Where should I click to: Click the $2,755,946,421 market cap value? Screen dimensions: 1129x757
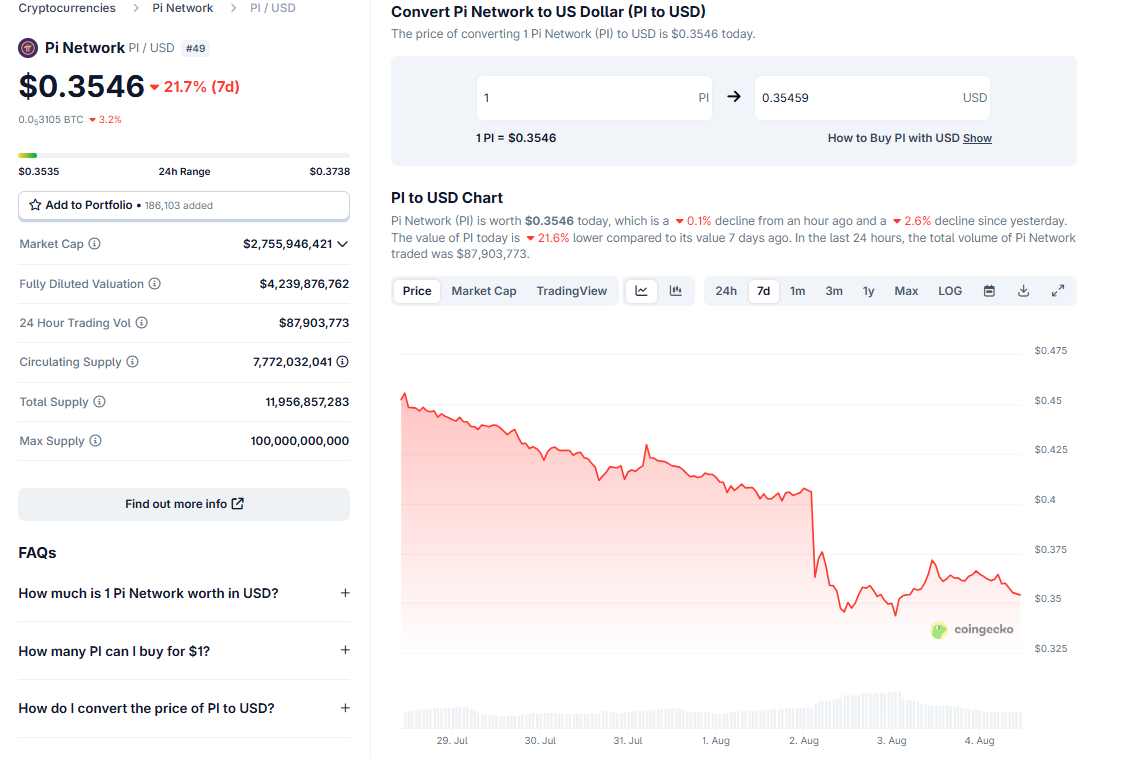point(287,244)
